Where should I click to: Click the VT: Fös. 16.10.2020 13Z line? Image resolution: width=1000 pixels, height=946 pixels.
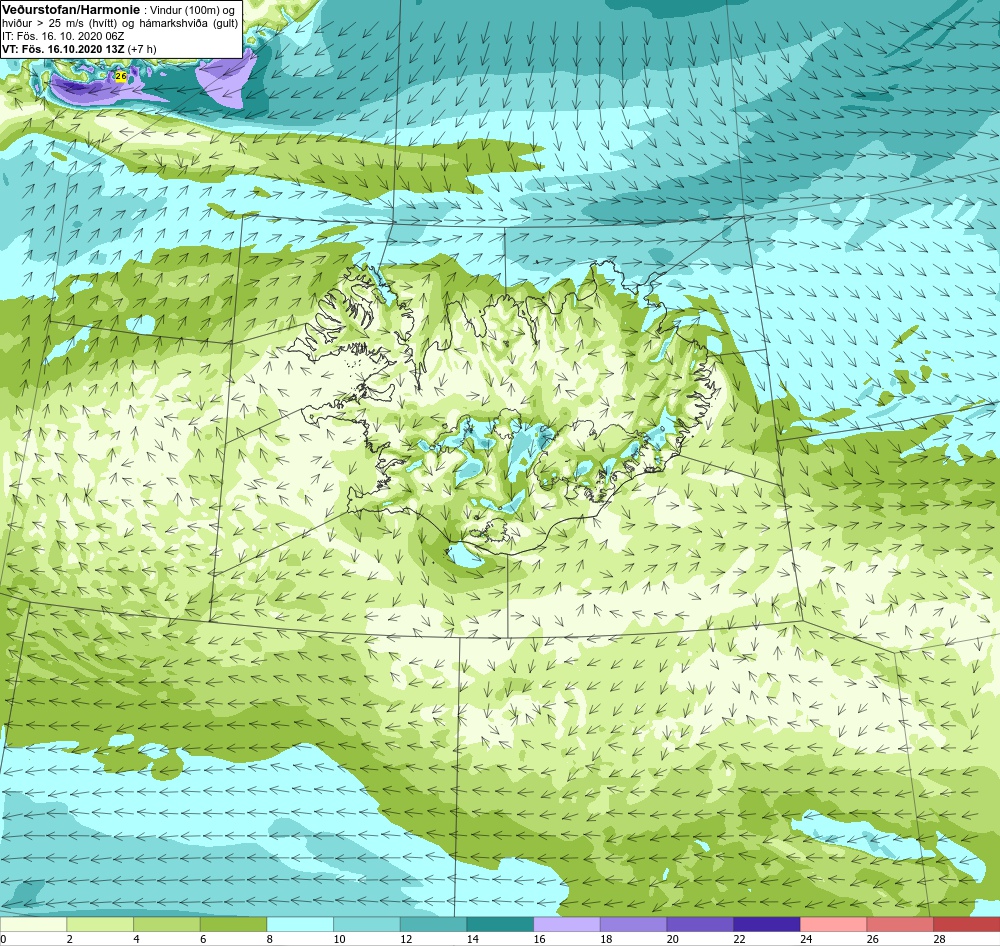[x=79, y=49]
